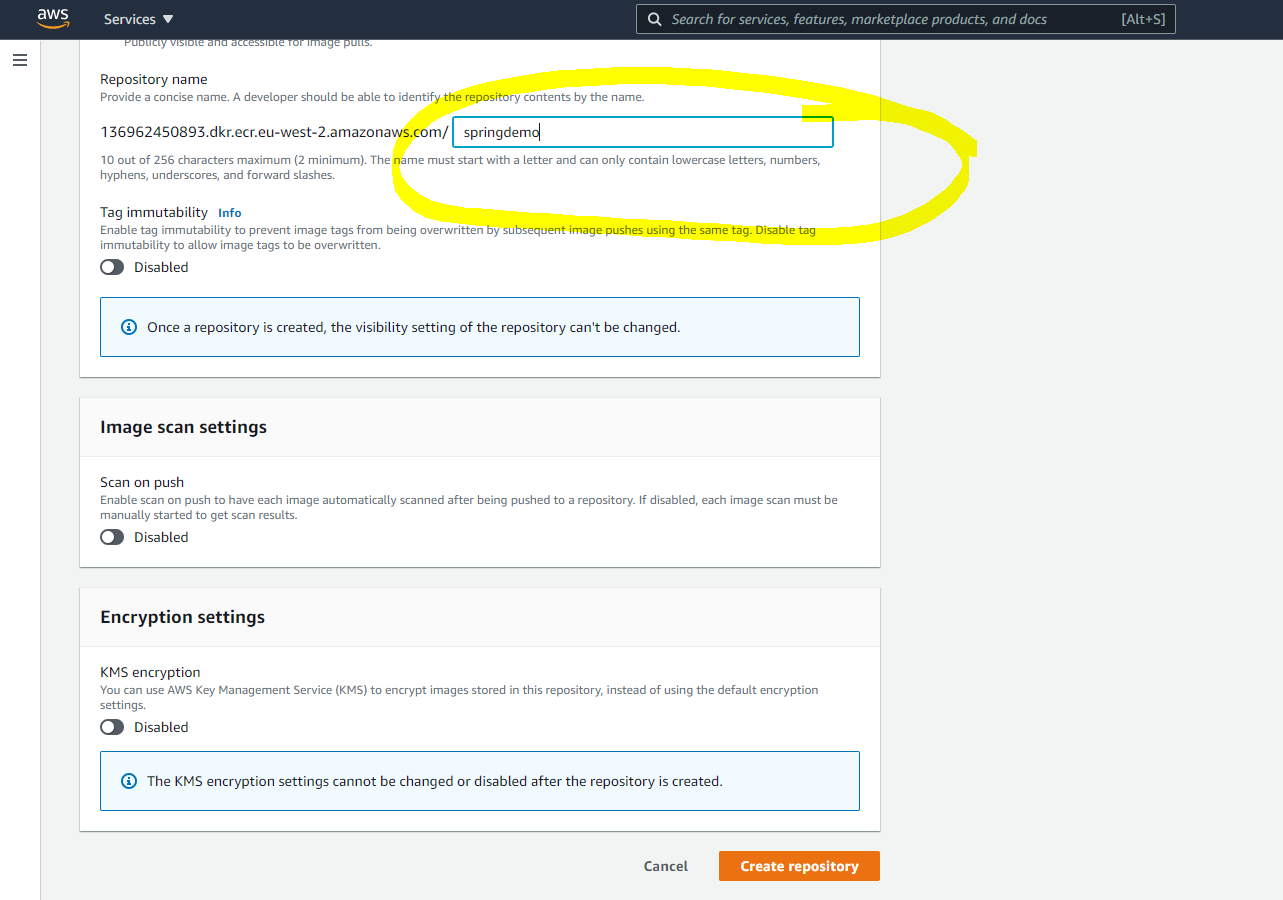The width and height of the screenshot is (1283, 900).
Task: Click info icon in visibility setting notice
Action: [128, 327]
